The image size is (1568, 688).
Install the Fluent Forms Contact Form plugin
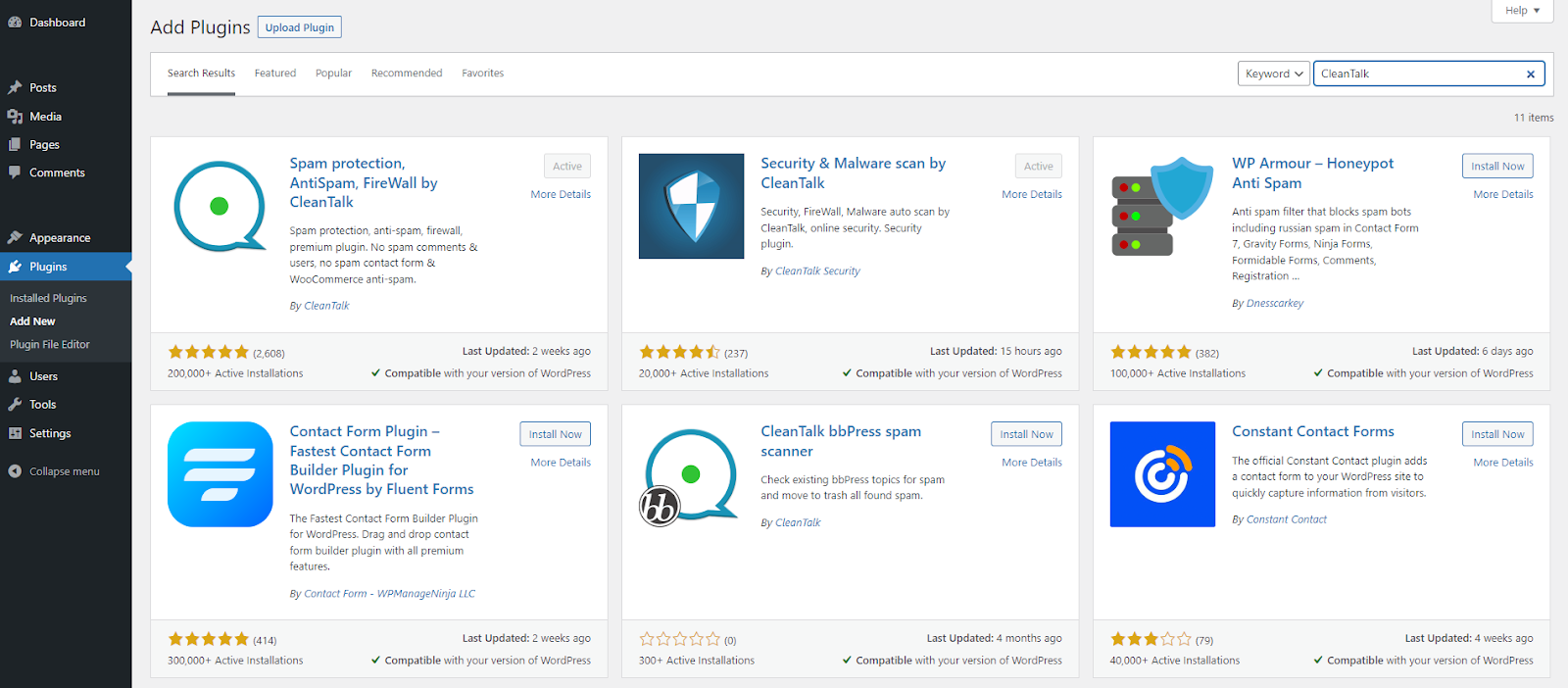click(x=555, y=434)
